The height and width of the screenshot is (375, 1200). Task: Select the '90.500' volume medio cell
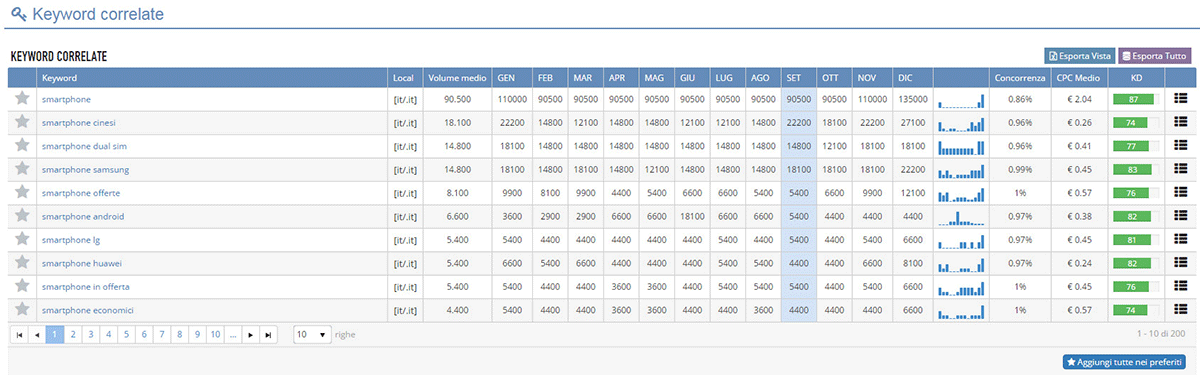coord(457,99)
